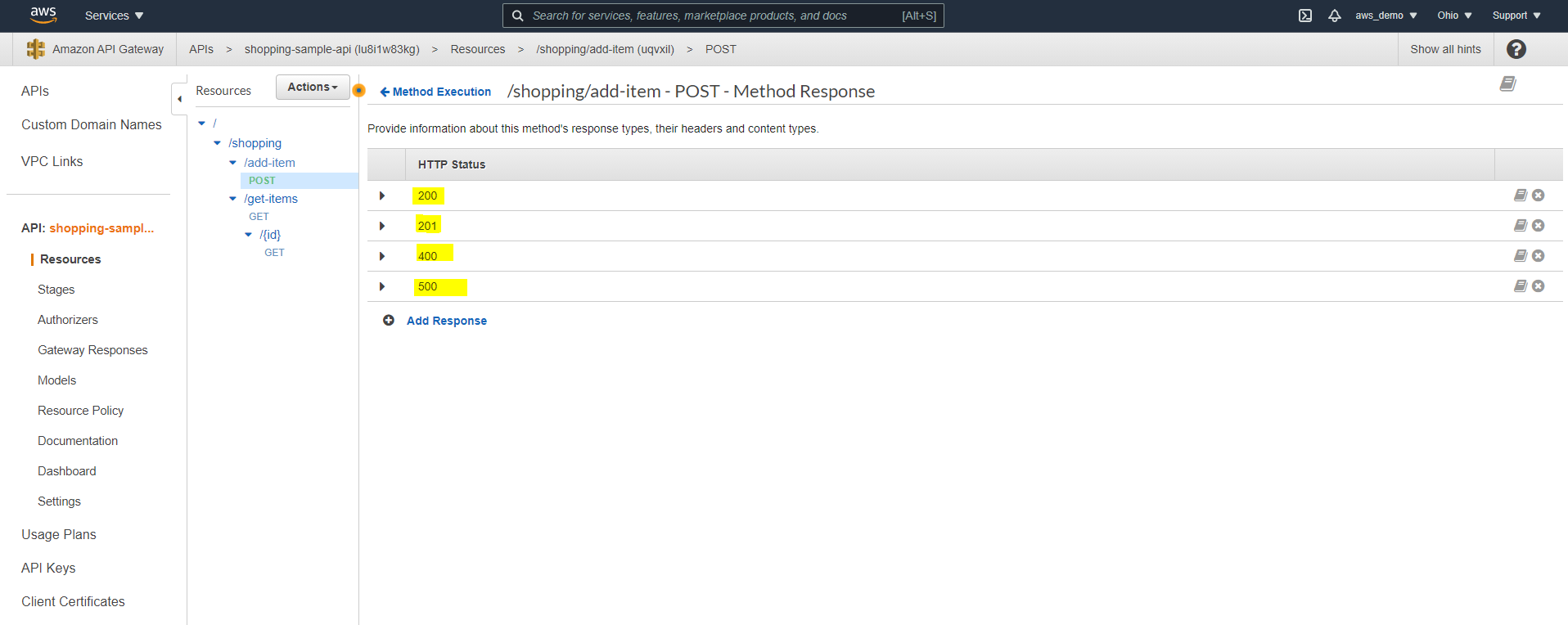Click the Add Response link
The height and width of the screenshot is (625, 1568).
click(447, 321)
